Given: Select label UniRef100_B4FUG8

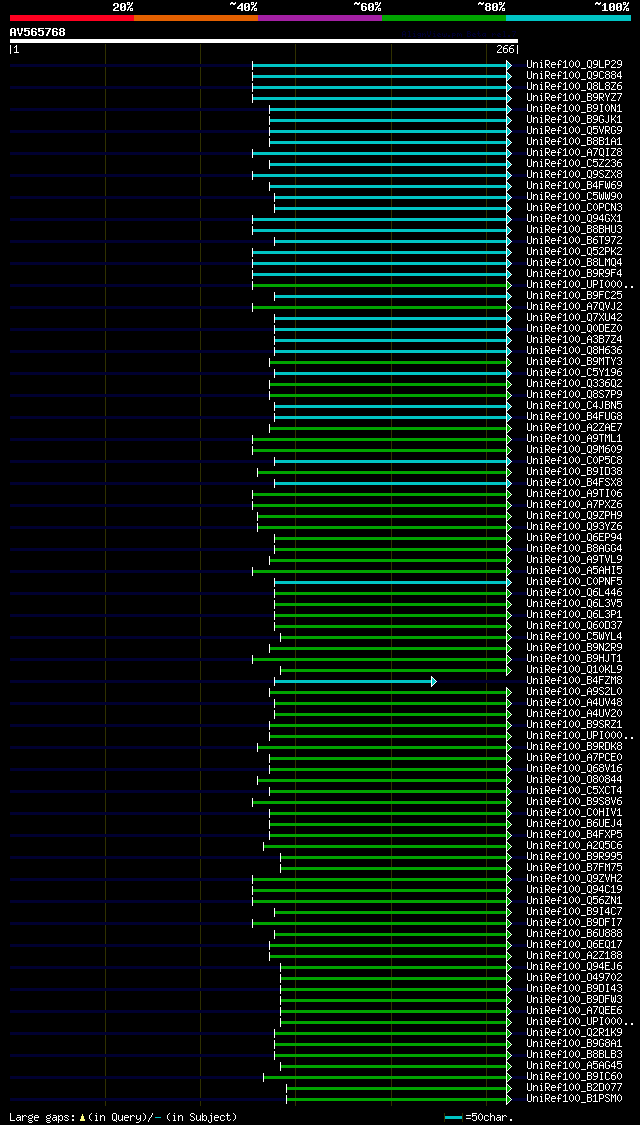Looking at the screenshot, I should click(x=574, y=417).
